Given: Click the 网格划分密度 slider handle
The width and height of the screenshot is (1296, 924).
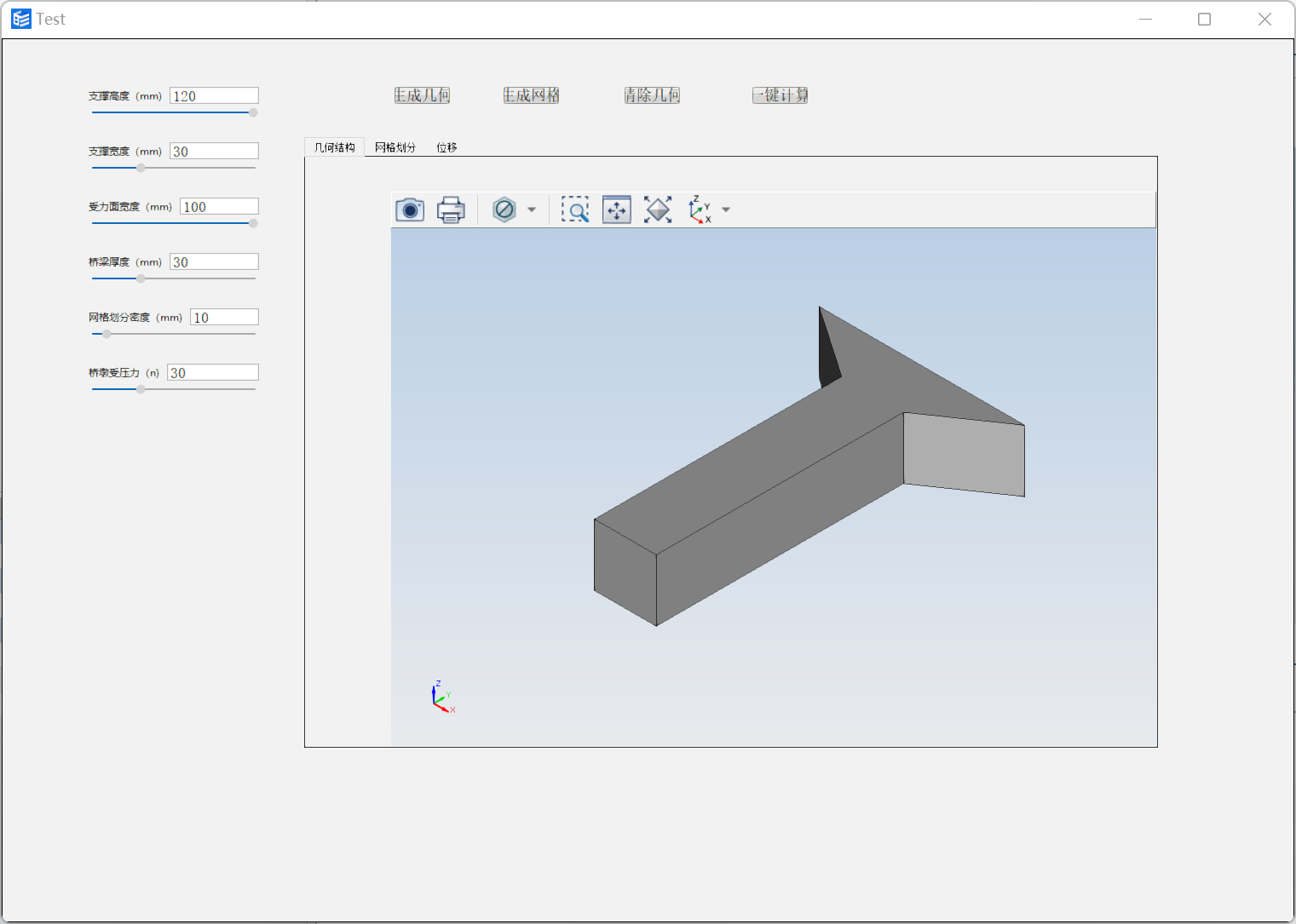Looking at the screenshot, I should (107, 334).
